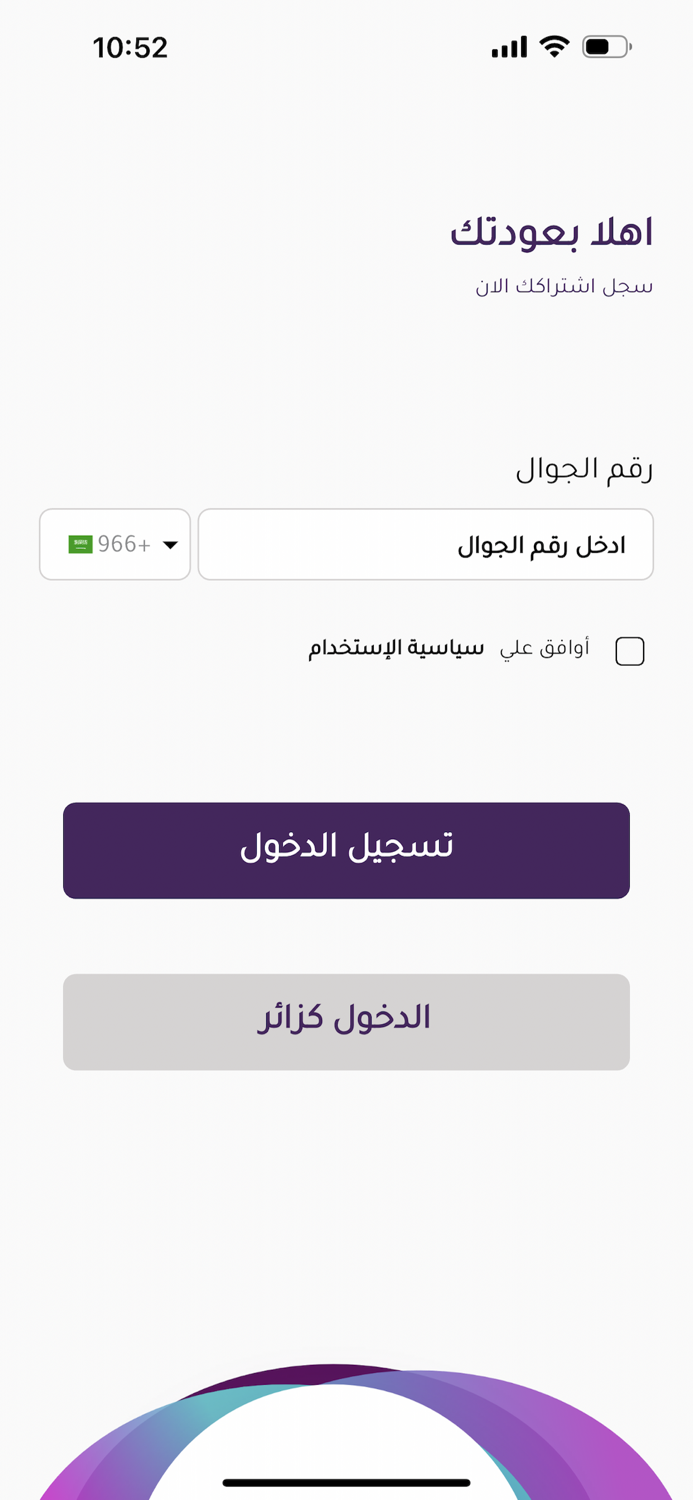693x1500 pixels.
Task: Tap the cellular signal bars icon
Action: [509, 47]
